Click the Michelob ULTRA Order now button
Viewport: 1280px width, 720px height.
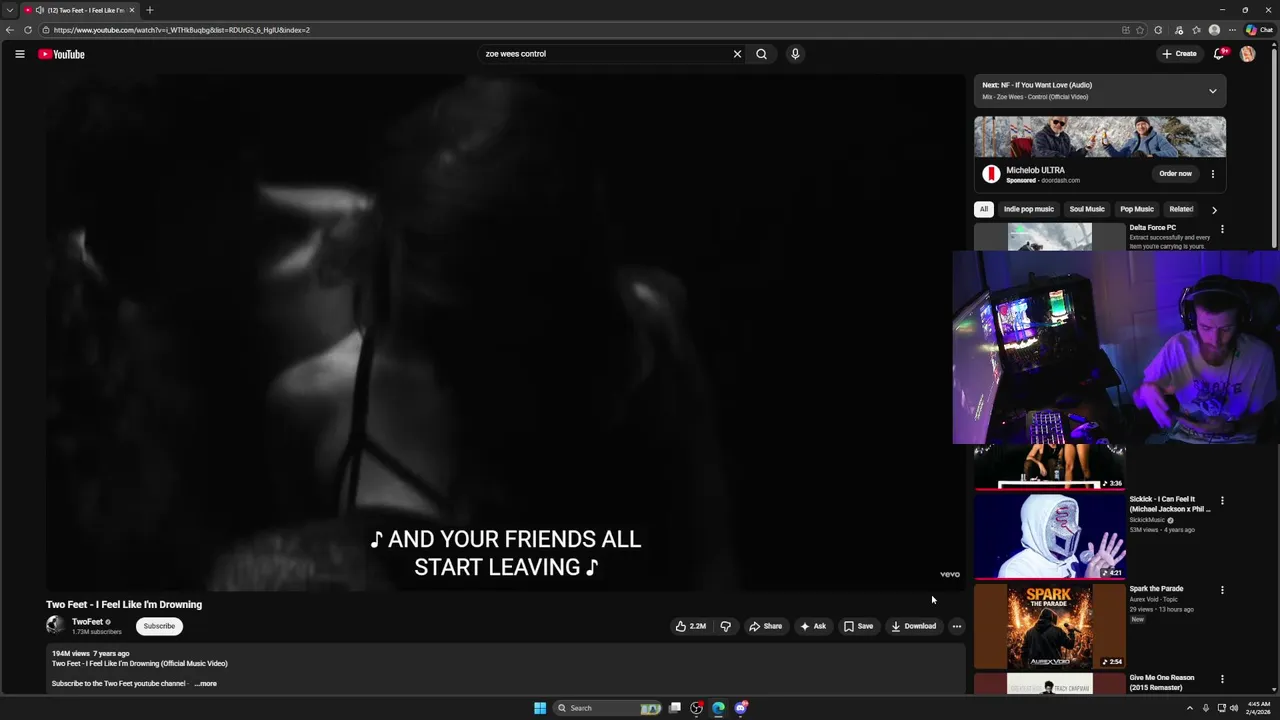pos(1176,174)
